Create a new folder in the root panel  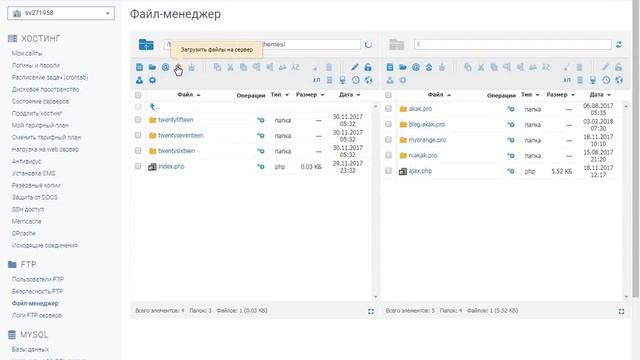(x=403, y=67)
